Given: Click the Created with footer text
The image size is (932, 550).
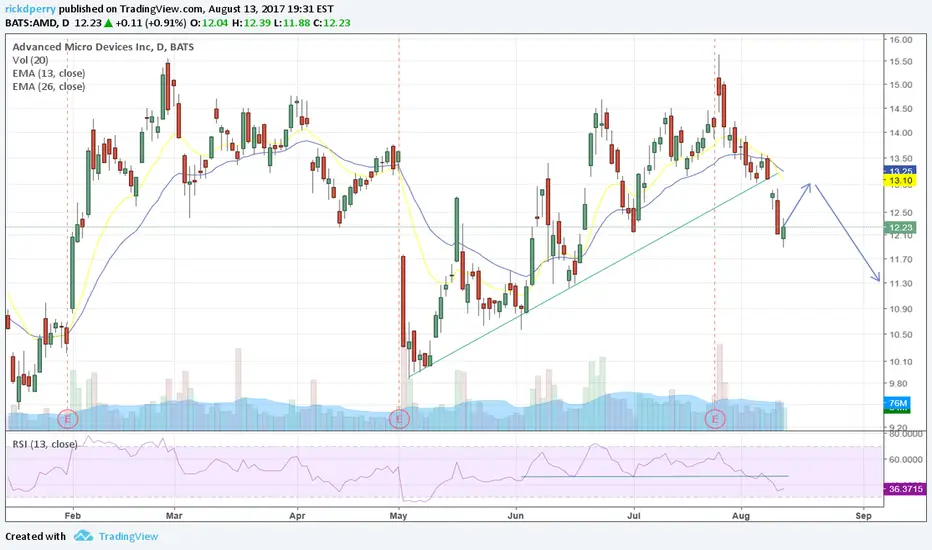Looking at the screenshot, I should 36,536.
